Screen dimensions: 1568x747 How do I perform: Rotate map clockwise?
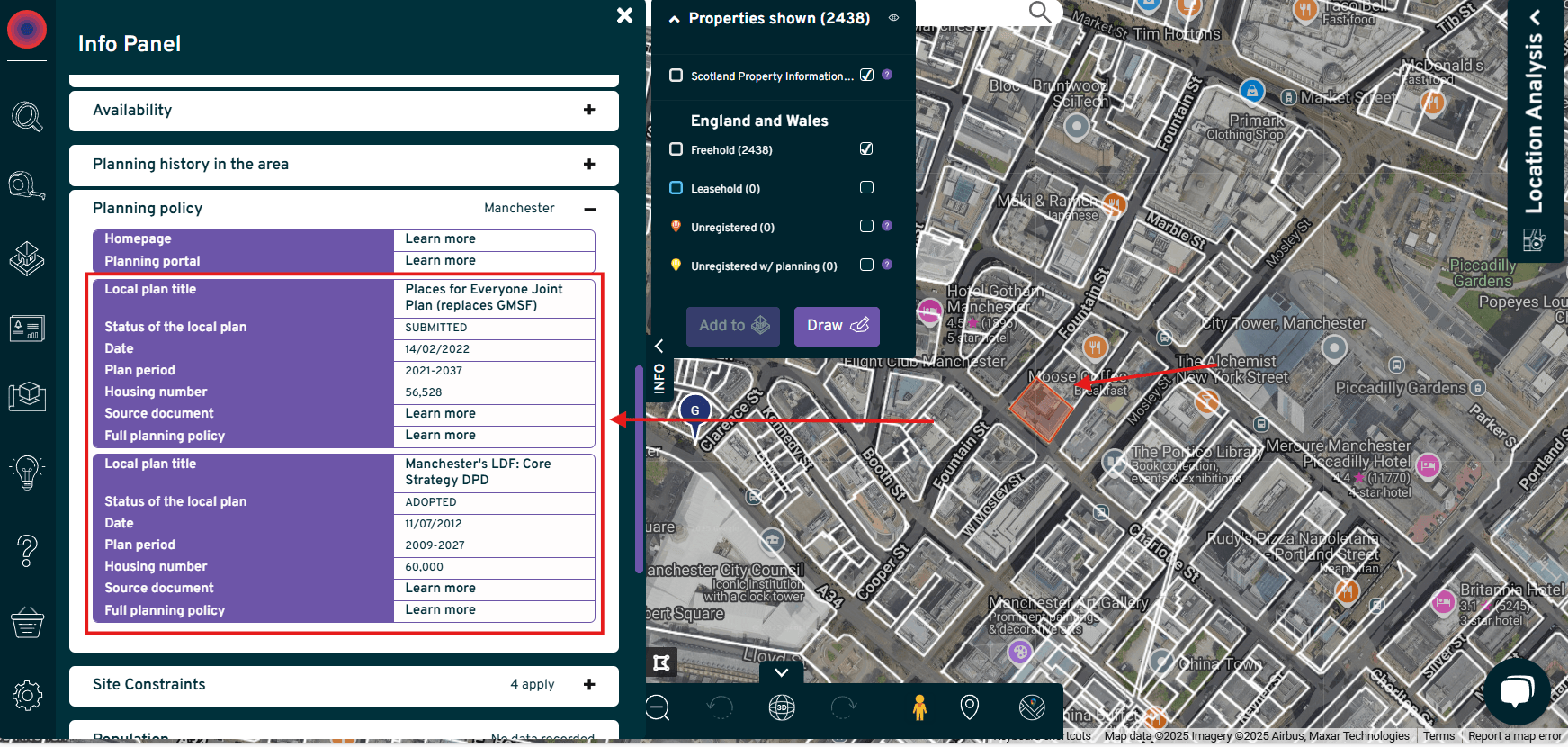tap(843, 707)
